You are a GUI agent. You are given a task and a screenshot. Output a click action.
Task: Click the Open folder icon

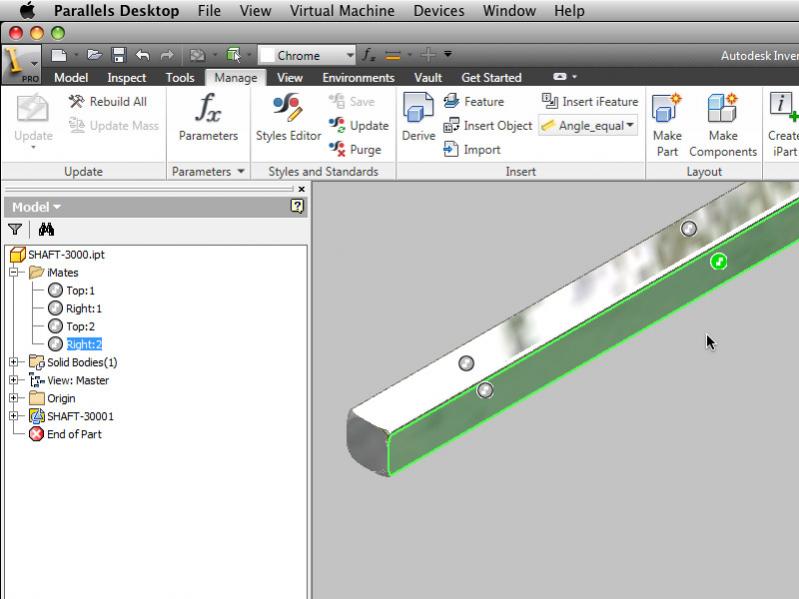click(95, 55)
